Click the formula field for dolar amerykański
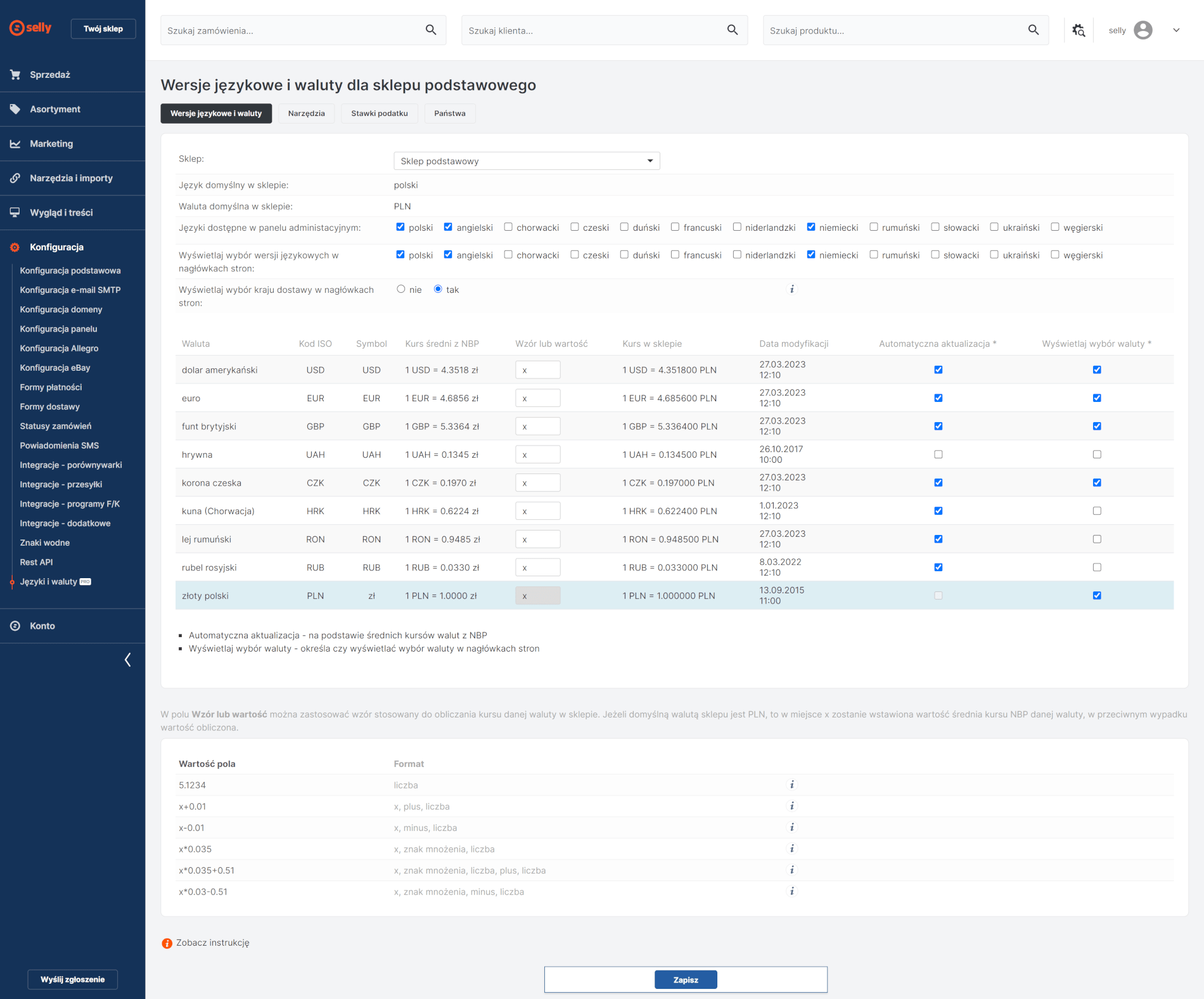Image resolution: width=1204 pixels, height=999 pixels. (538, 370)
